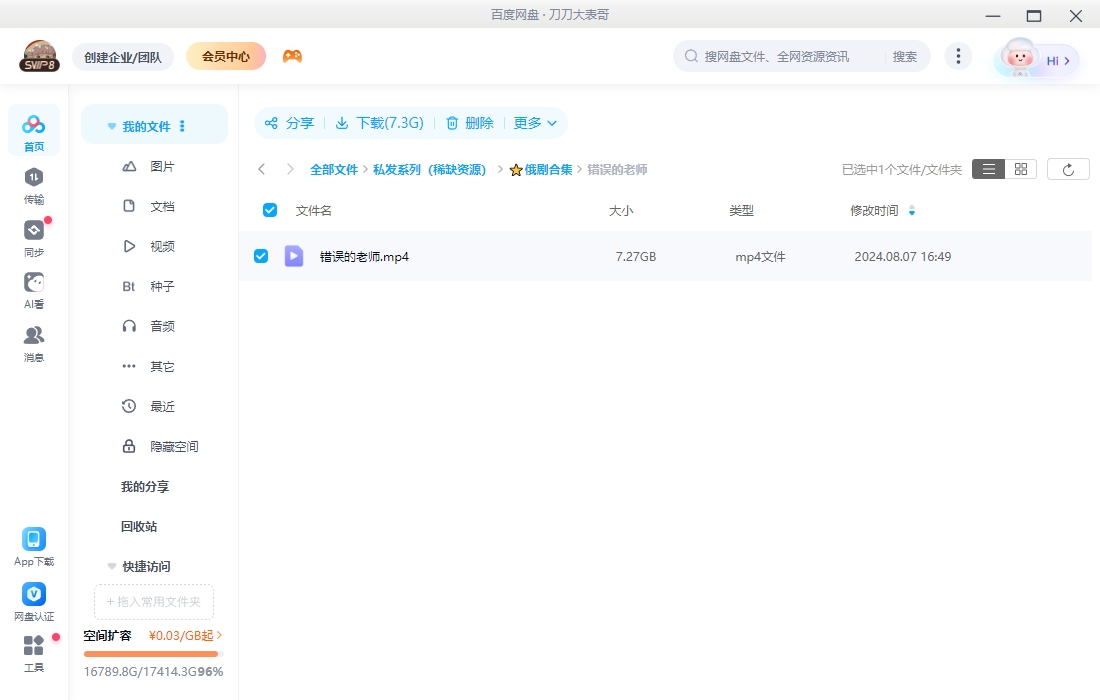Refresh the current file list
The width and height of the screenshot is (1100, 700).
click(x=1068, y=168)
